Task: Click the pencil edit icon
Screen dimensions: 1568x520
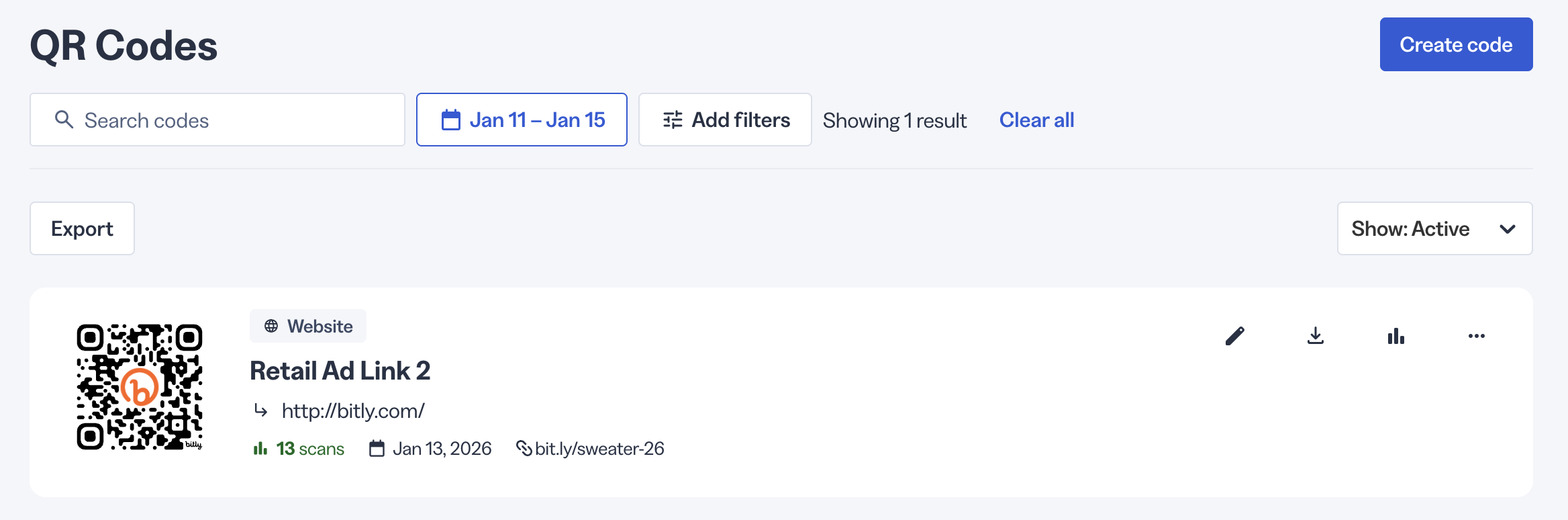Action: 1235,336
